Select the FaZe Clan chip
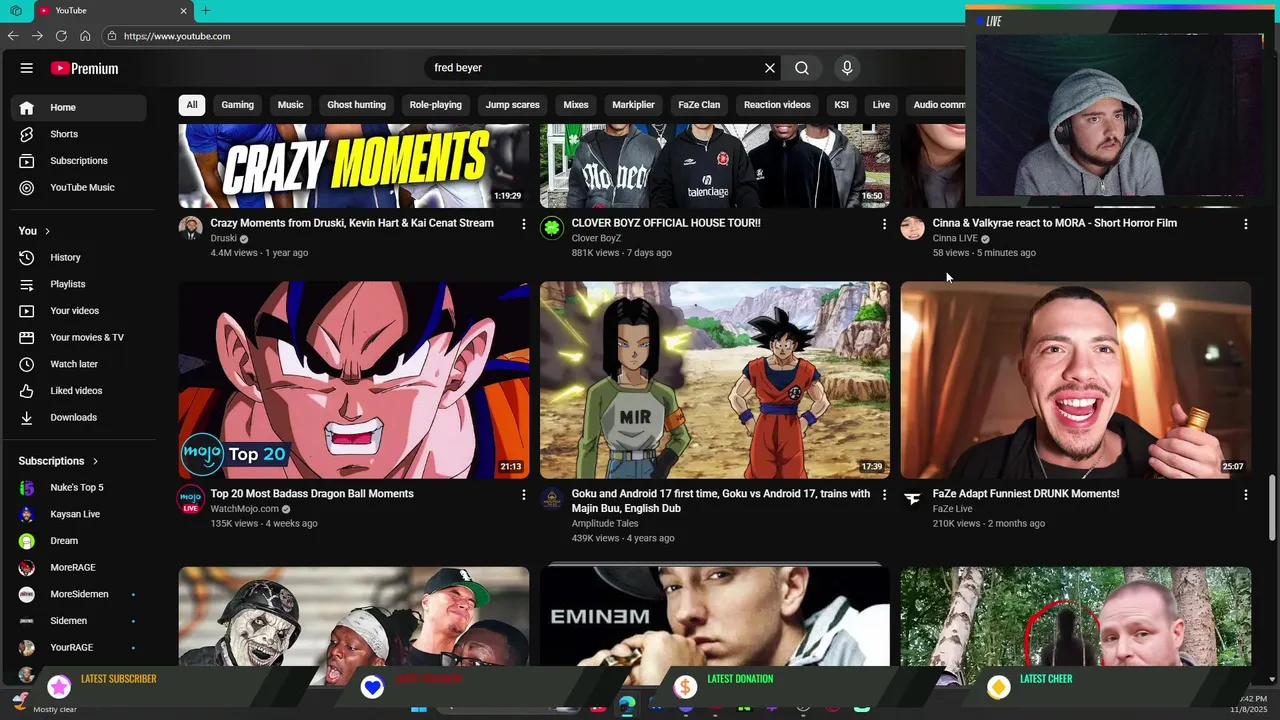The image size is (1280, 720). coord(699,105)
